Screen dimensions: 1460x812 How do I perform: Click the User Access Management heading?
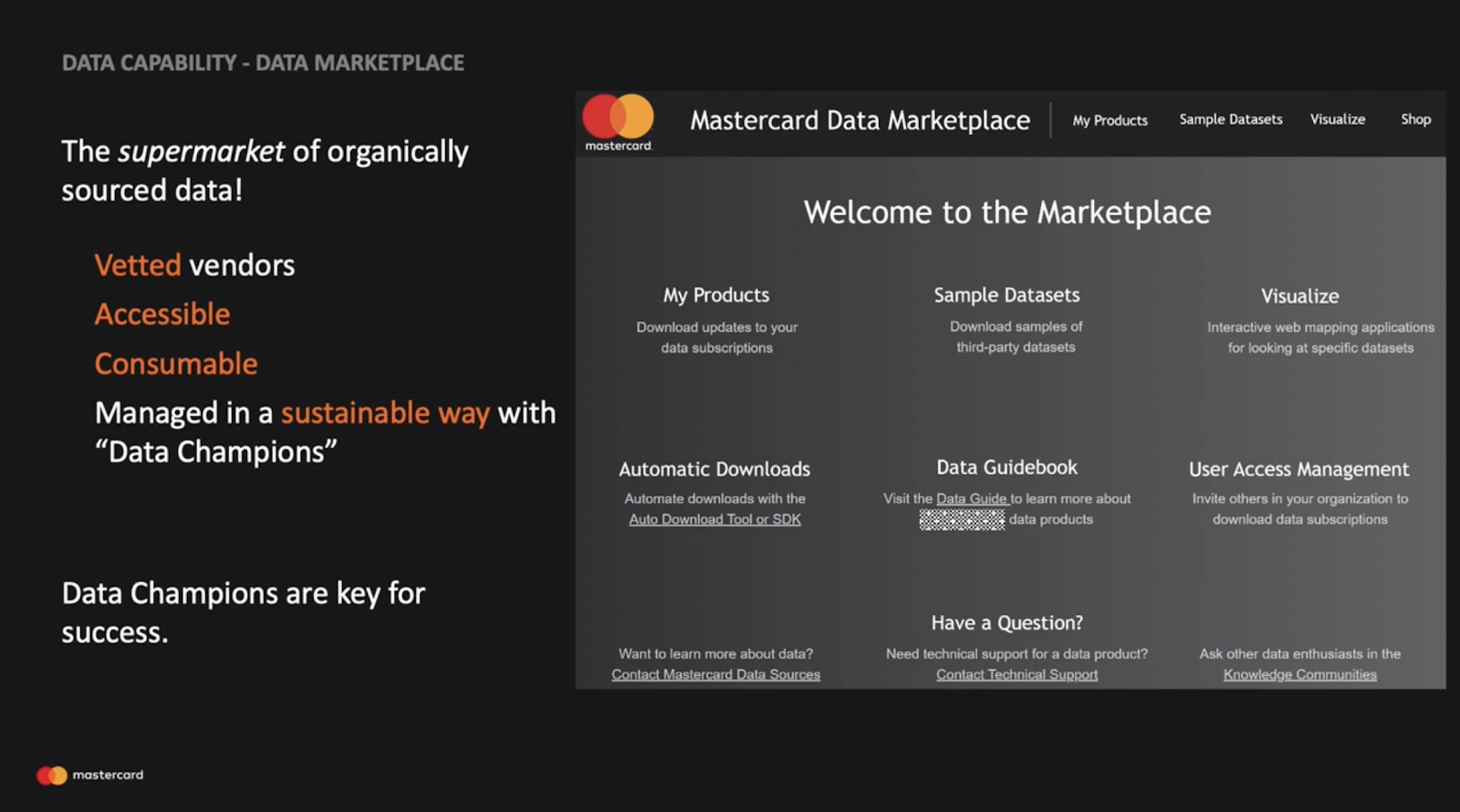[x=1298, y=469]
